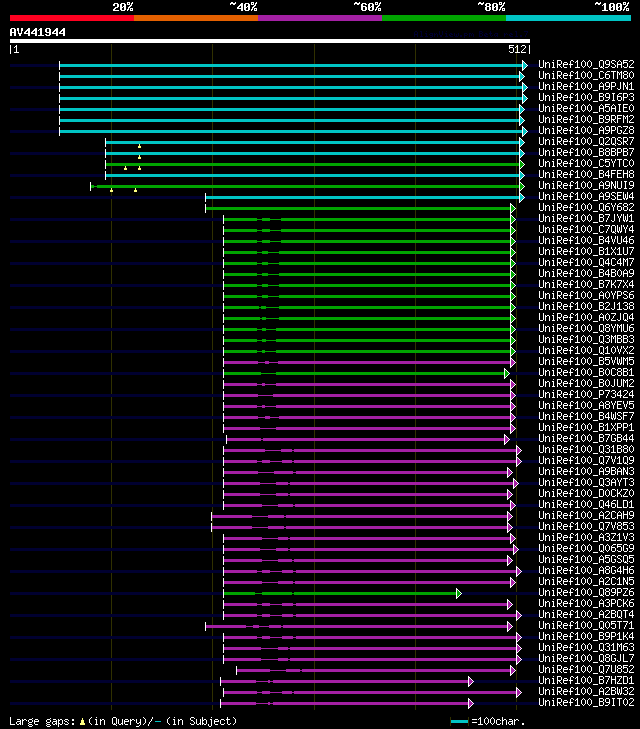640x729 pixels.
Task: Open hit label UniRef100_A0ZJQ4
Action: (586, 318)
